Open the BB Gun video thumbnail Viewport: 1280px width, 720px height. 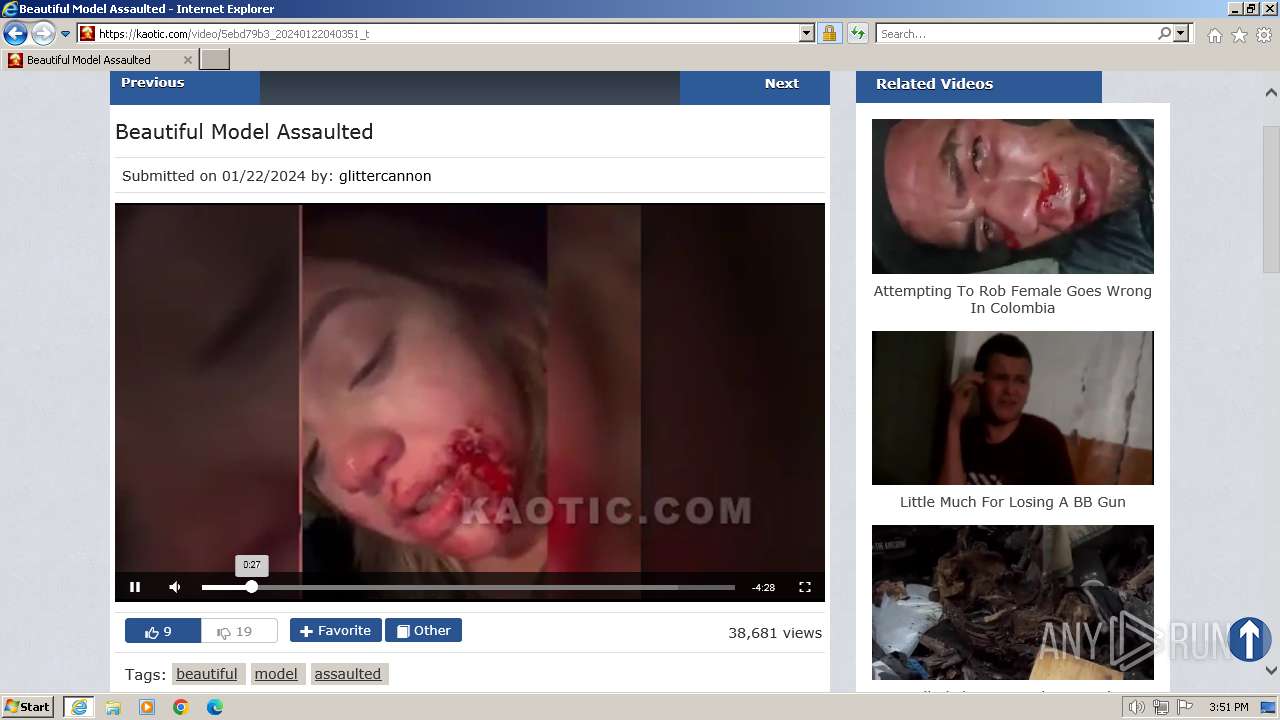1013,408
